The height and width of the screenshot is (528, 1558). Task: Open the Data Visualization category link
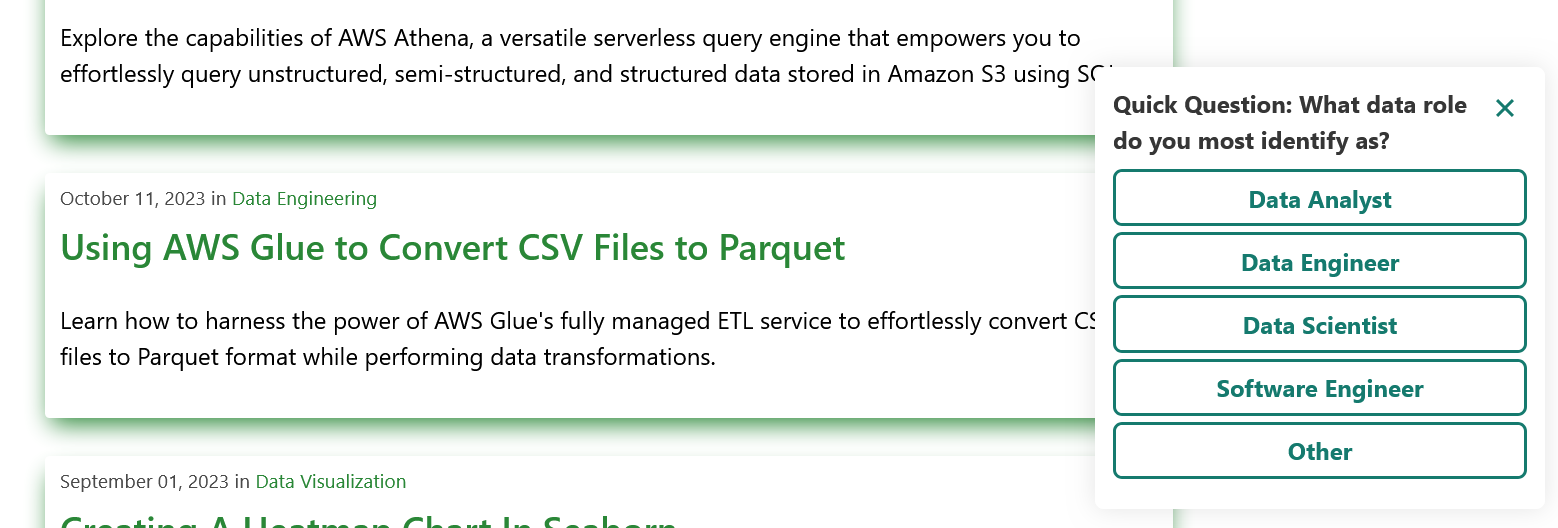[x=331, y=482]
